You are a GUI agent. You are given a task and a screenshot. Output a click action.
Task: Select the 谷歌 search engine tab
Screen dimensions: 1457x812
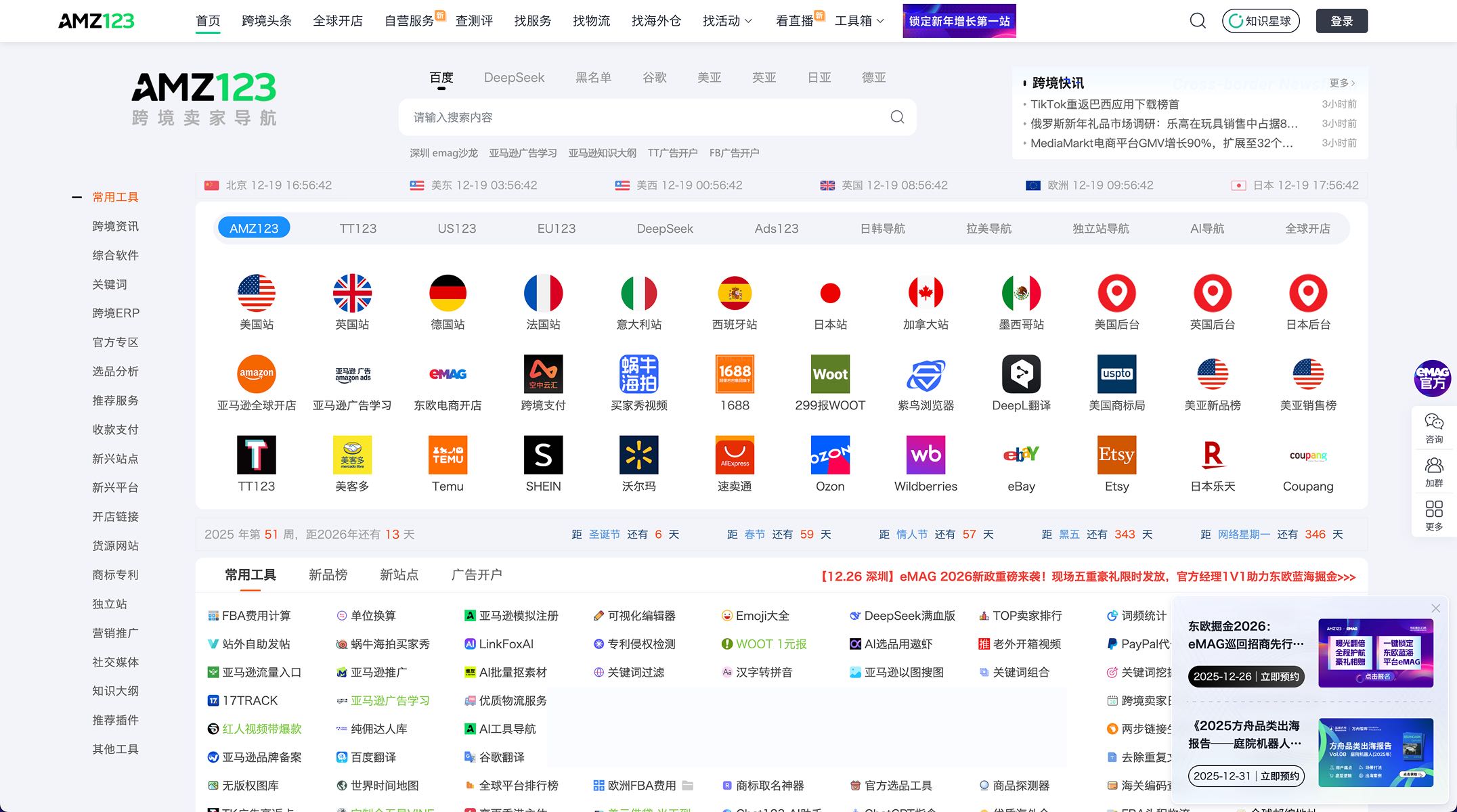point(654,77)
